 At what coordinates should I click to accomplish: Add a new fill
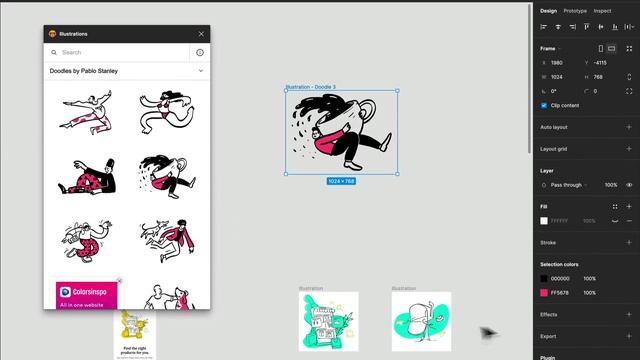click(629, 207)
